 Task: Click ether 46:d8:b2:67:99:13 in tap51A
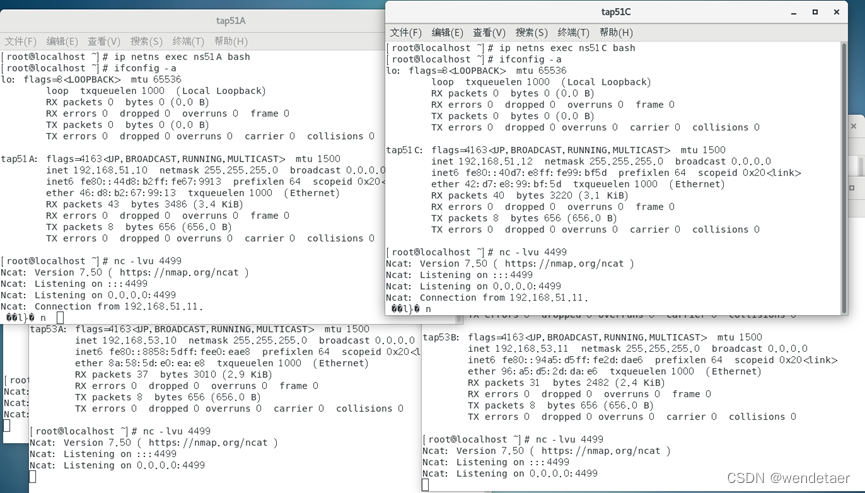coord(111,193)
